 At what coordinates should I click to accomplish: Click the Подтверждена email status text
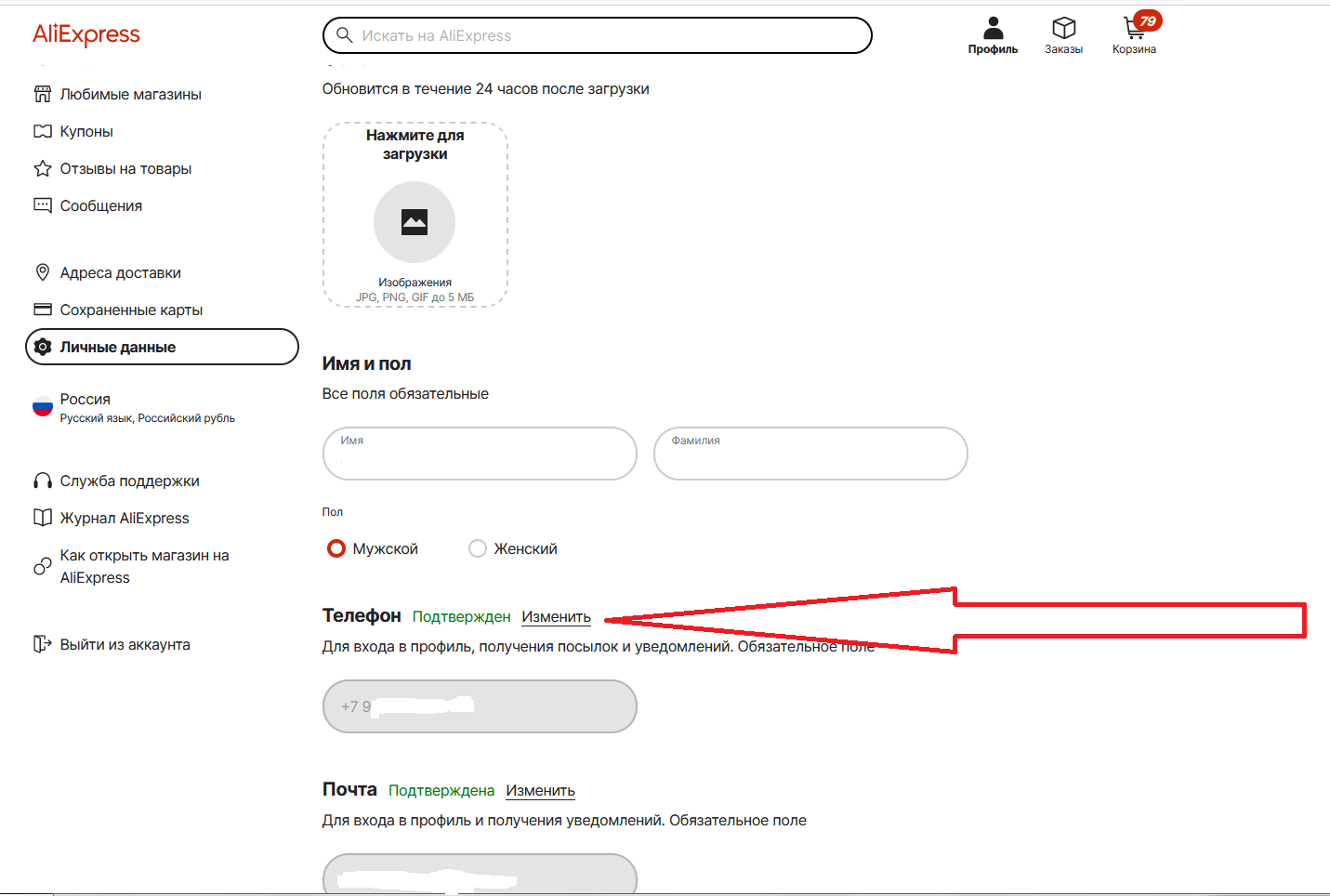[441, 790]
